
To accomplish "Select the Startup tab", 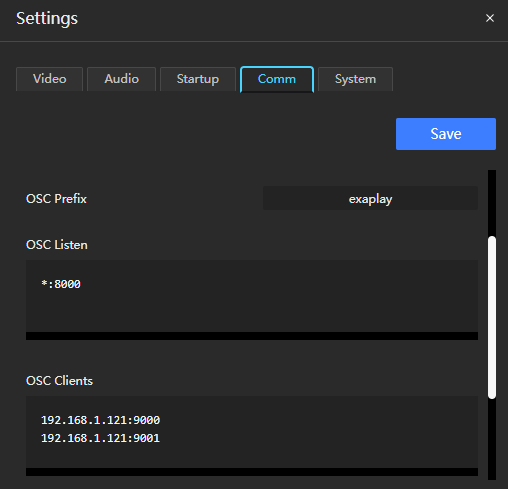I will pos(198,79).
